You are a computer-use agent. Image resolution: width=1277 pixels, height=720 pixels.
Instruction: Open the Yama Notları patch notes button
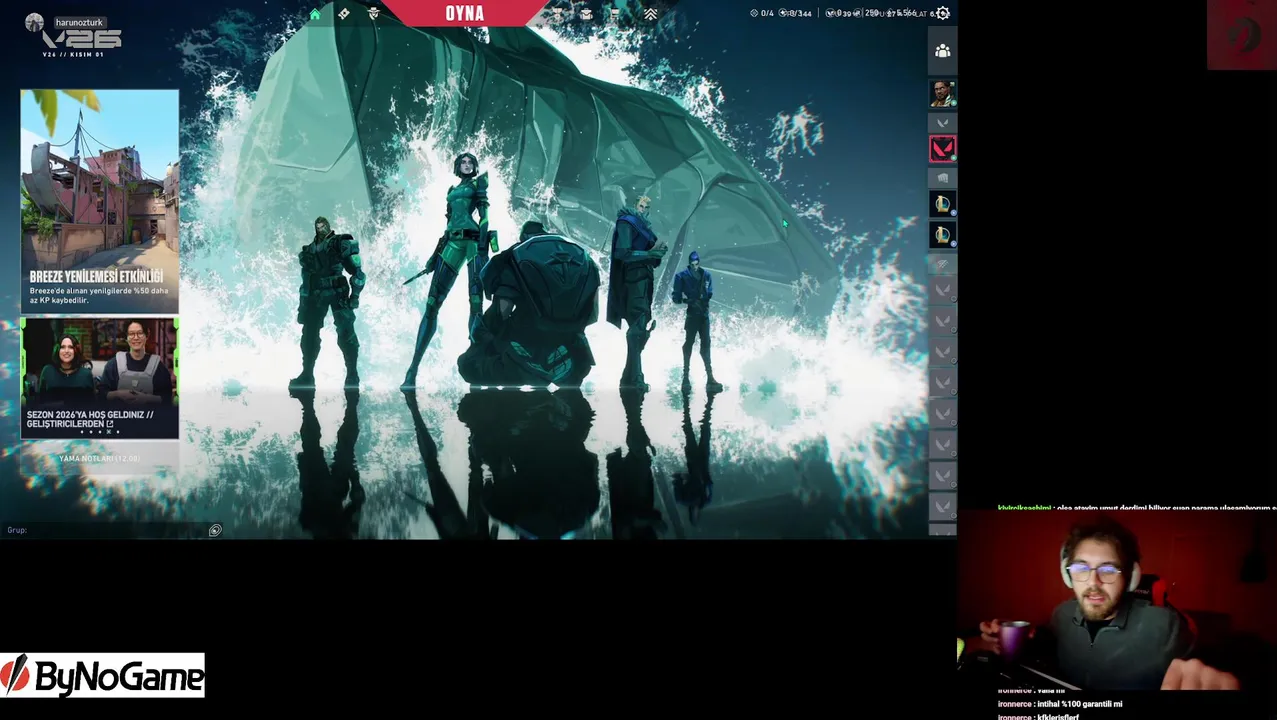[100, 458]
